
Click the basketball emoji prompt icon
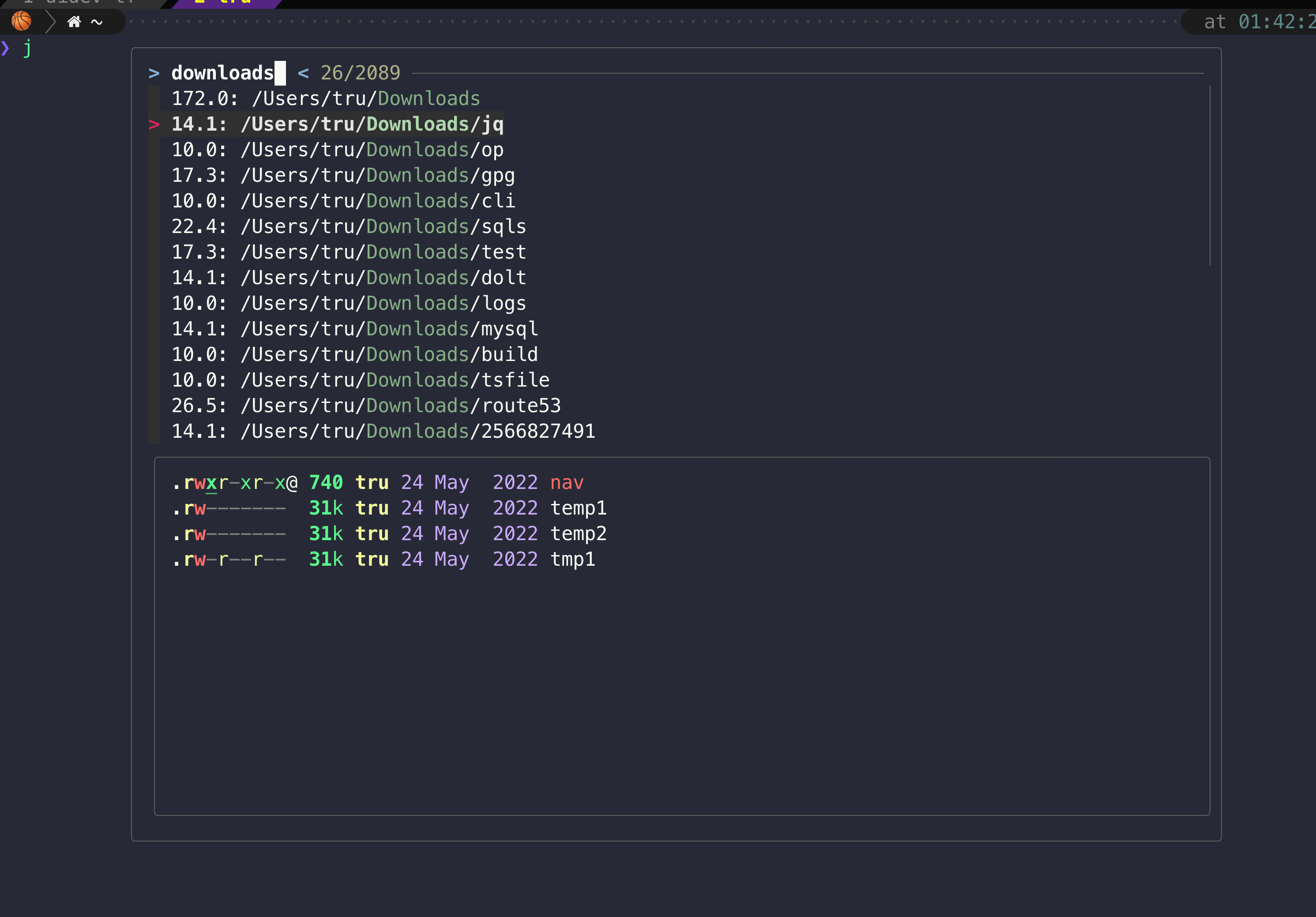click(21, 22)
